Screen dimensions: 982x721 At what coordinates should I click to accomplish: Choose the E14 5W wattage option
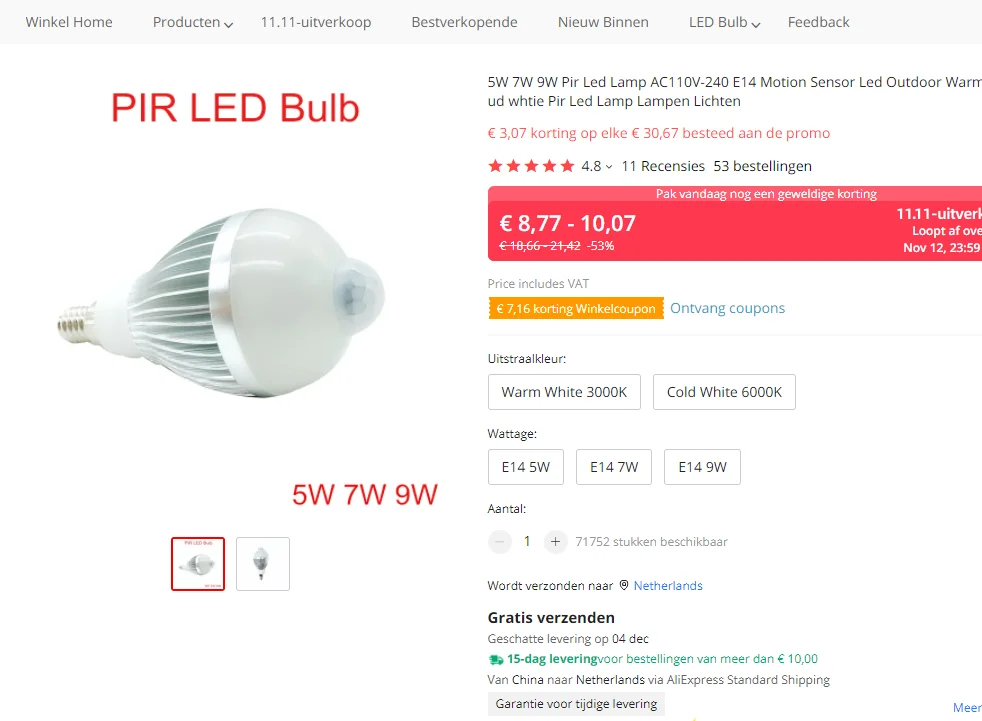point(525,467)
